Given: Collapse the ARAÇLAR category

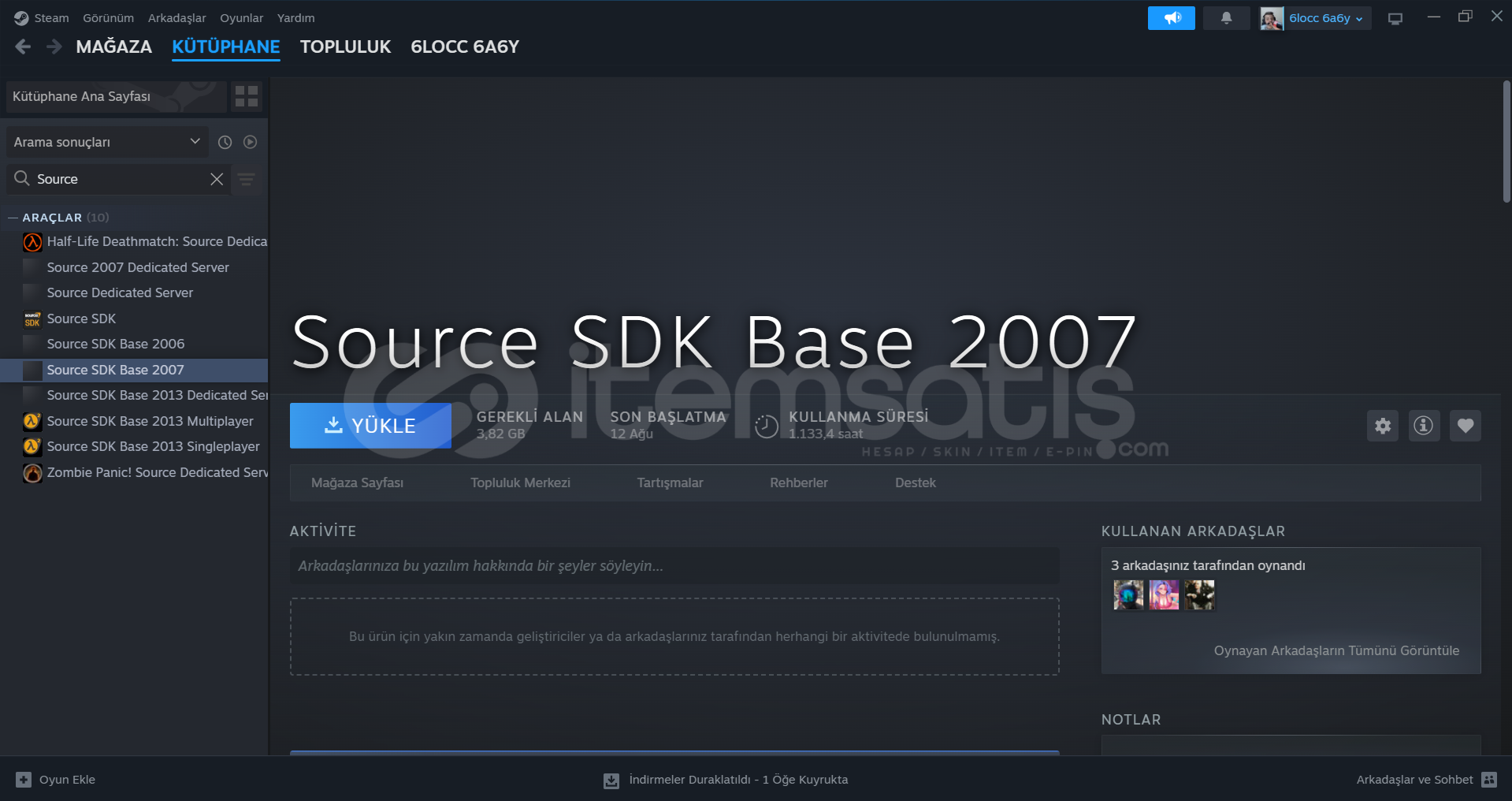Looking at the screenshot, I should 13,218.
